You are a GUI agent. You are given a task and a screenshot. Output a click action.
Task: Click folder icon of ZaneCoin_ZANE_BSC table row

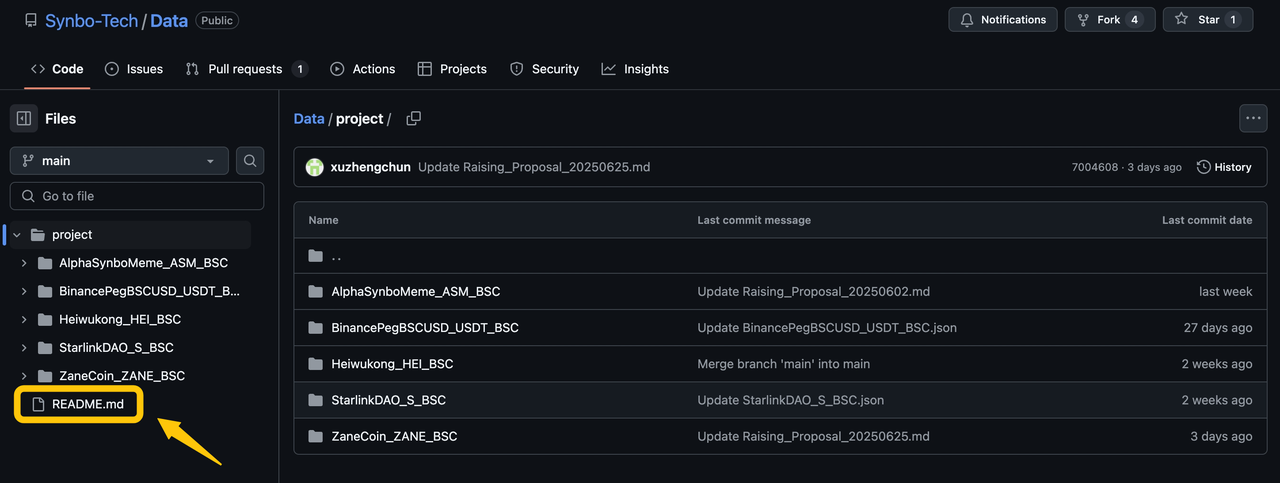316,436
